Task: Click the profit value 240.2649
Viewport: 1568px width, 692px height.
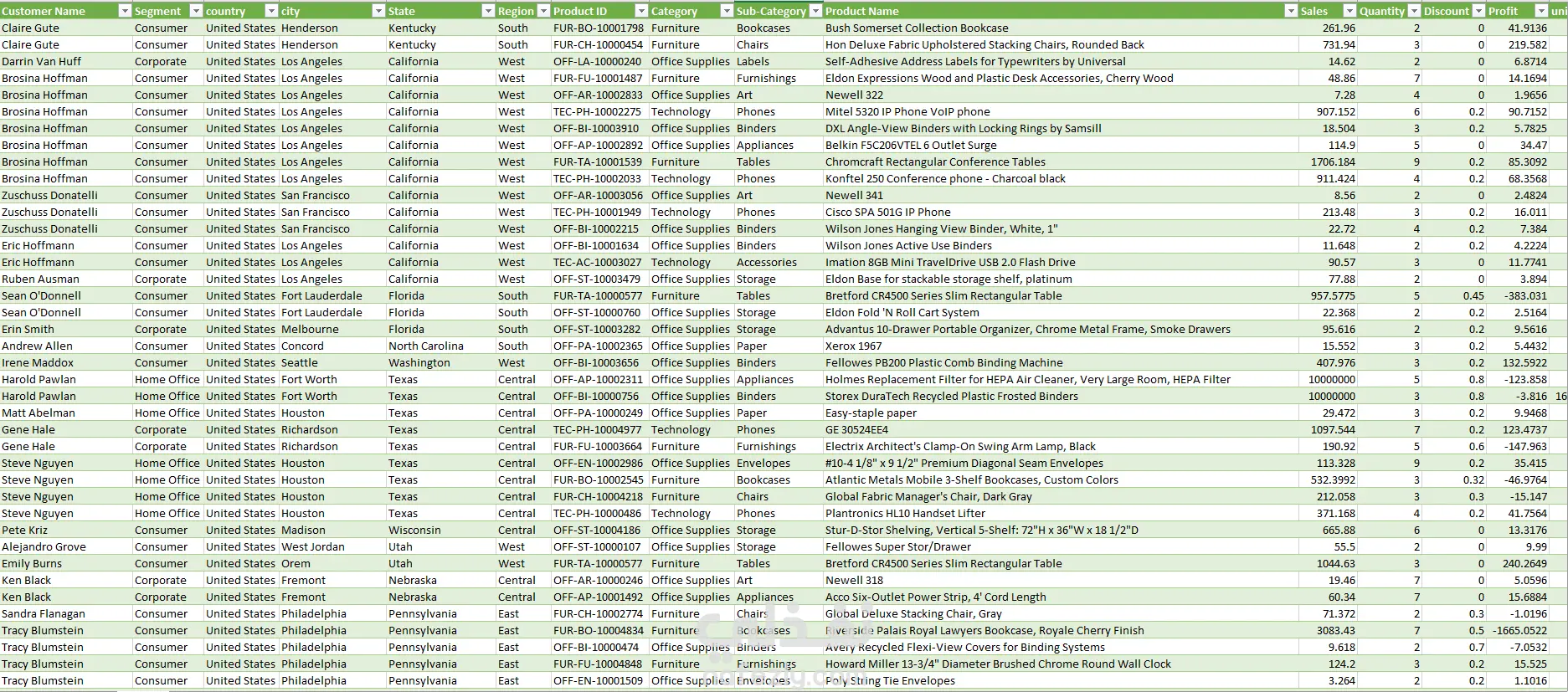Action: click(x=1519, y=563)
